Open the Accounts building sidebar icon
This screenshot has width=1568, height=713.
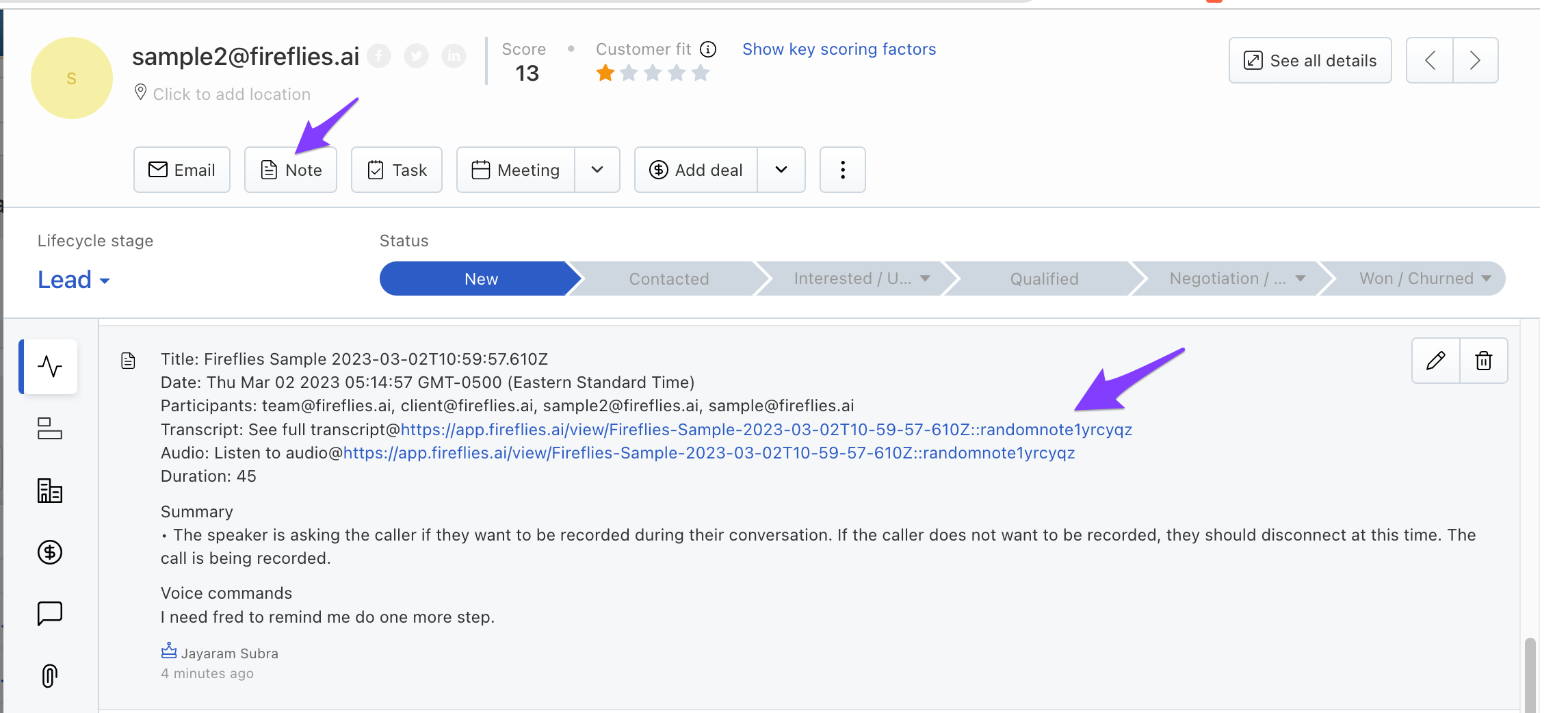pos(49,491)
